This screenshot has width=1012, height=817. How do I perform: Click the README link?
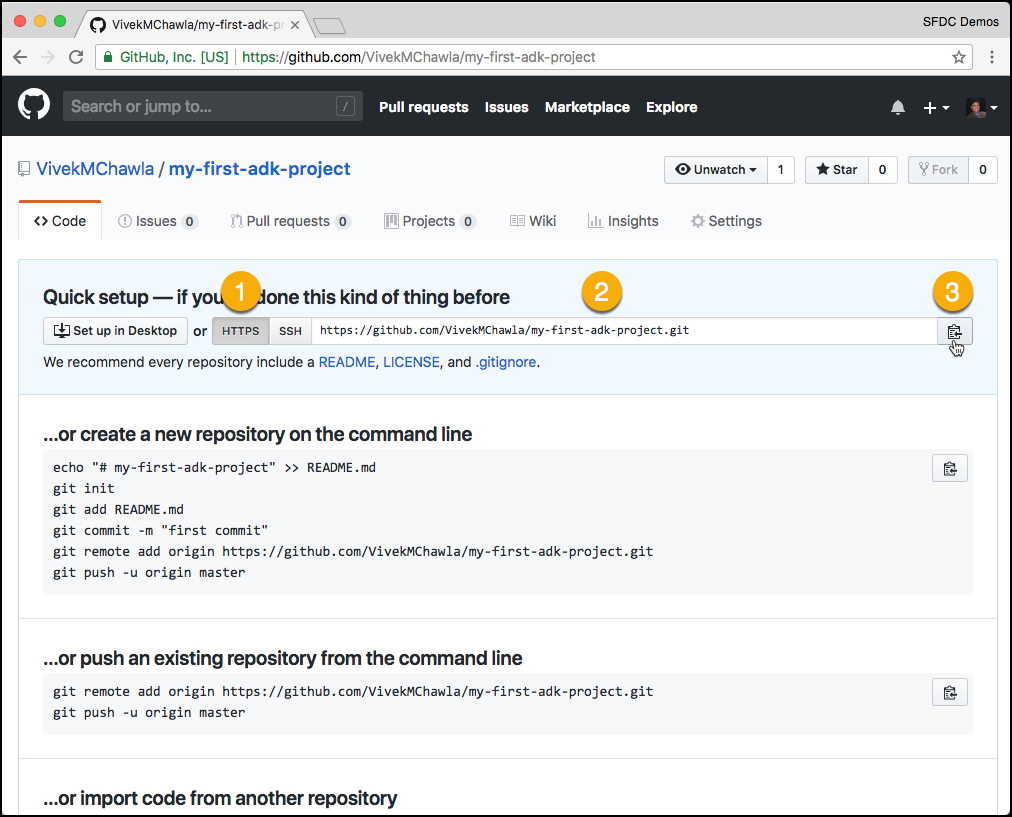(347, 362)
